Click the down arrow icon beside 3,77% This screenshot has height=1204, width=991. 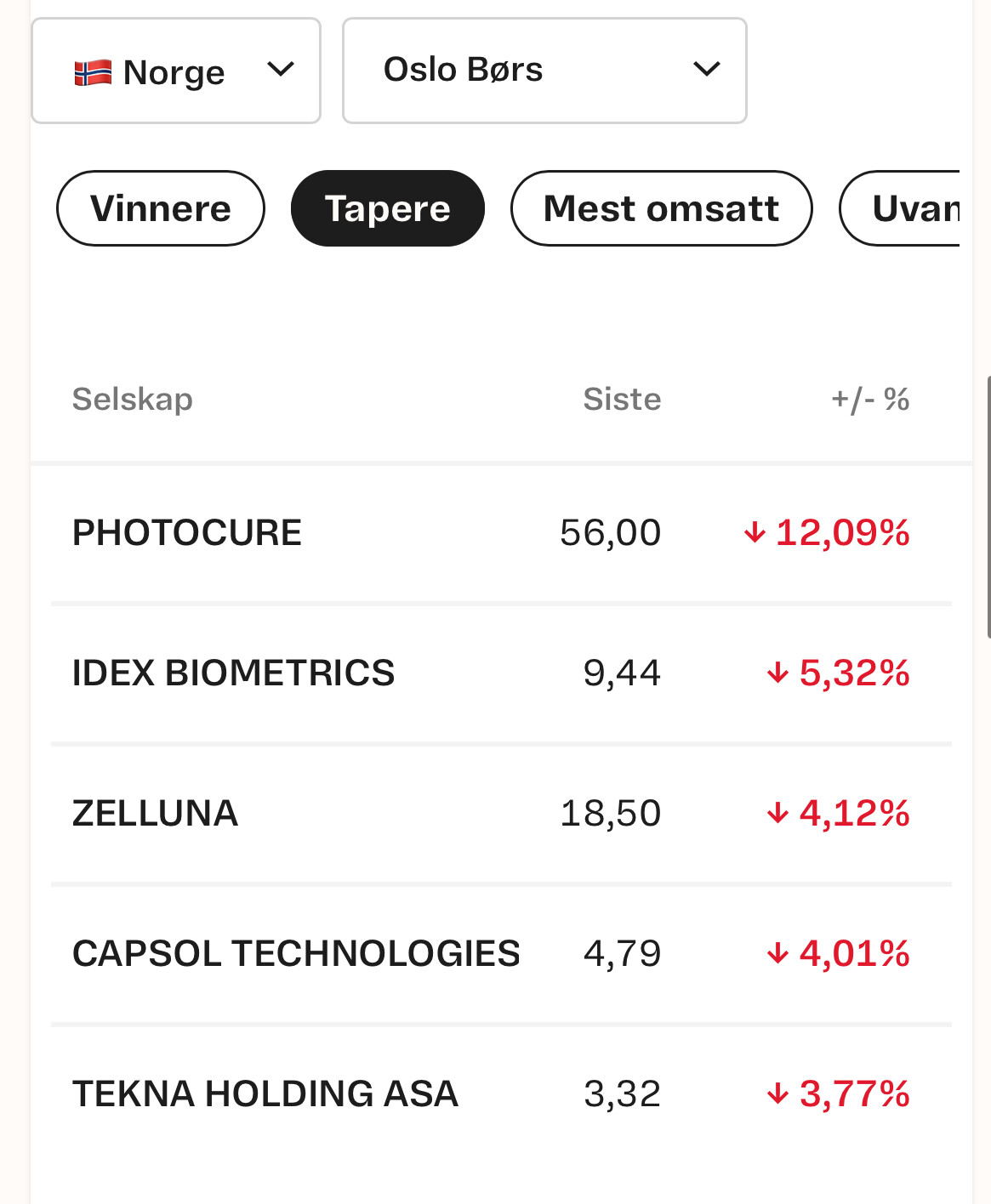click(777, 1093)
